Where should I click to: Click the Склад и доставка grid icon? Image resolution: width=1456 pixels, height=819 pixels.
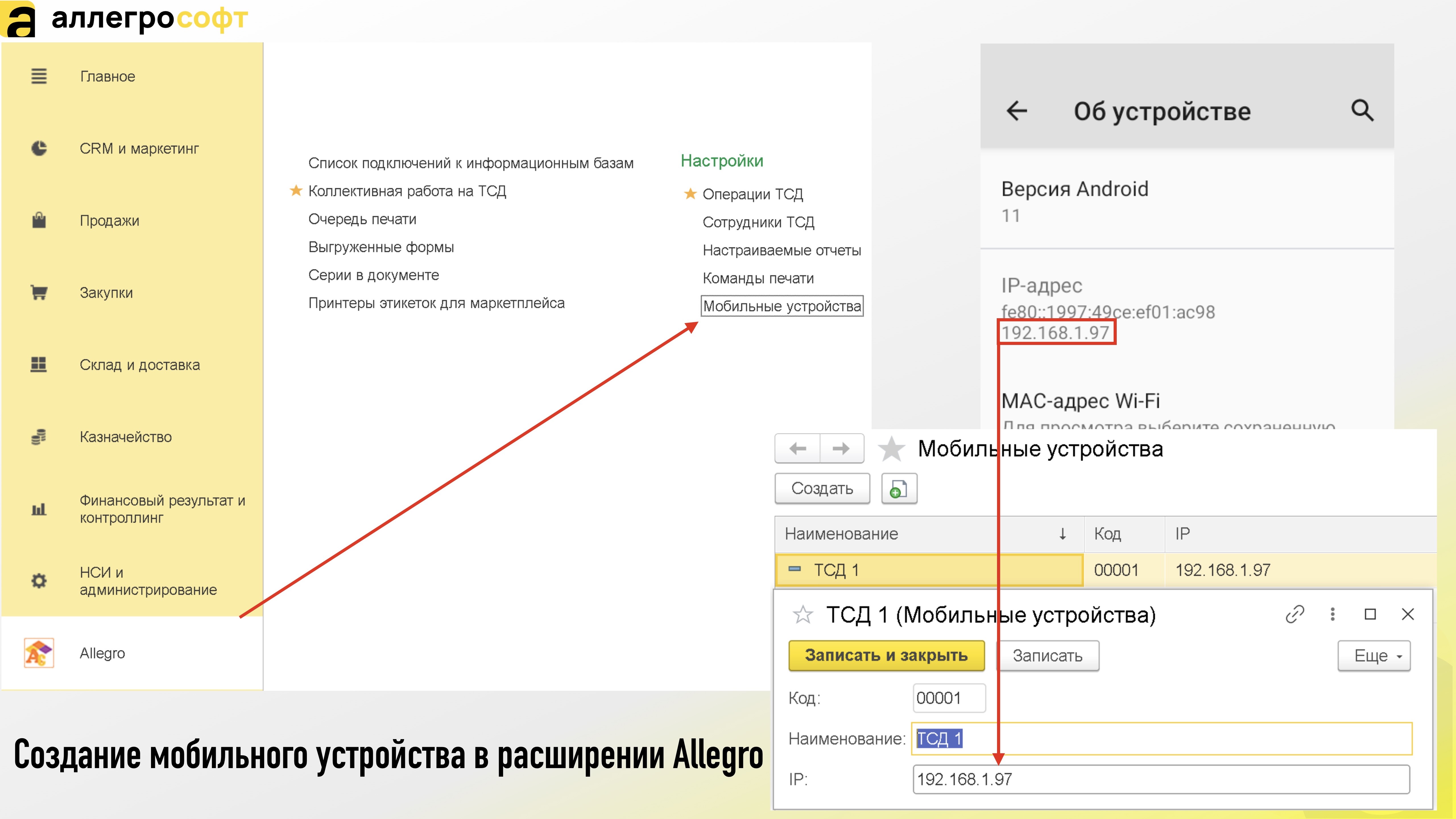[38, 365]
